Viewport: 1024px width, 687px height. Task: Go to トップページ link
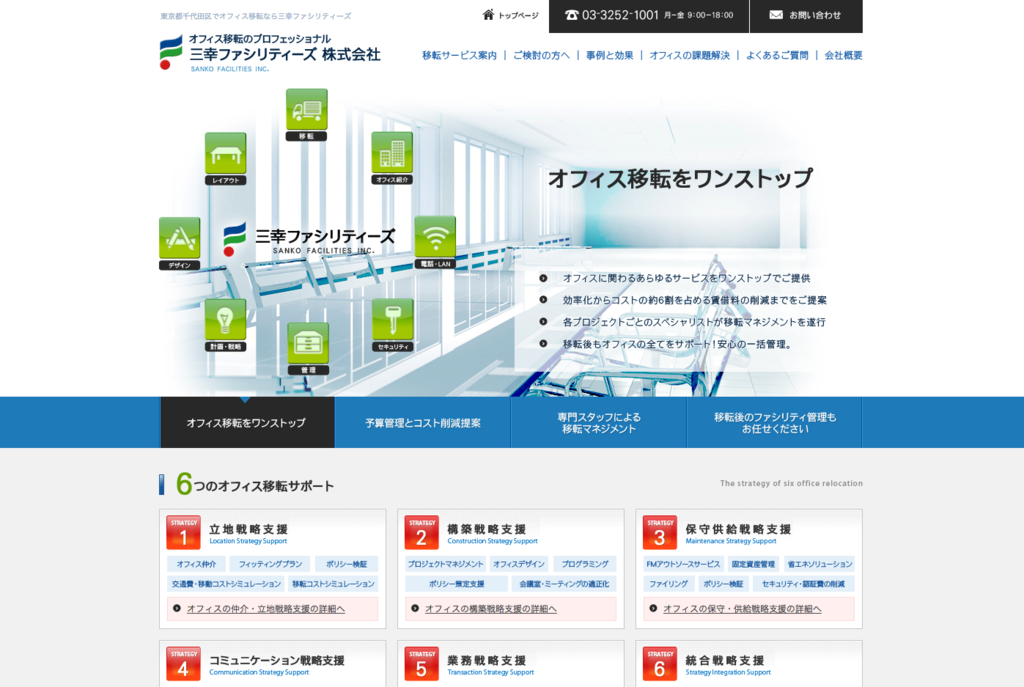coord(511,15)
